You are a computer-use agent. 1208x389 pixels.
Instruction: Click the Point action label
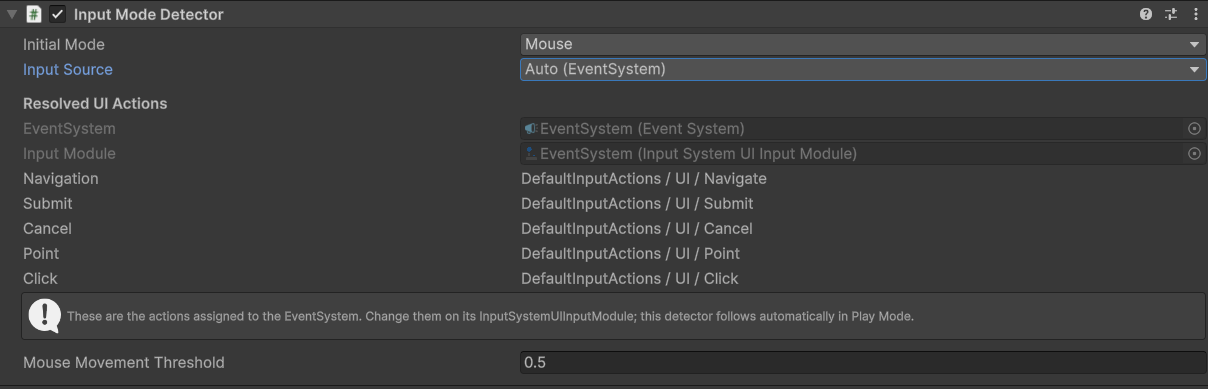point(41,253)
